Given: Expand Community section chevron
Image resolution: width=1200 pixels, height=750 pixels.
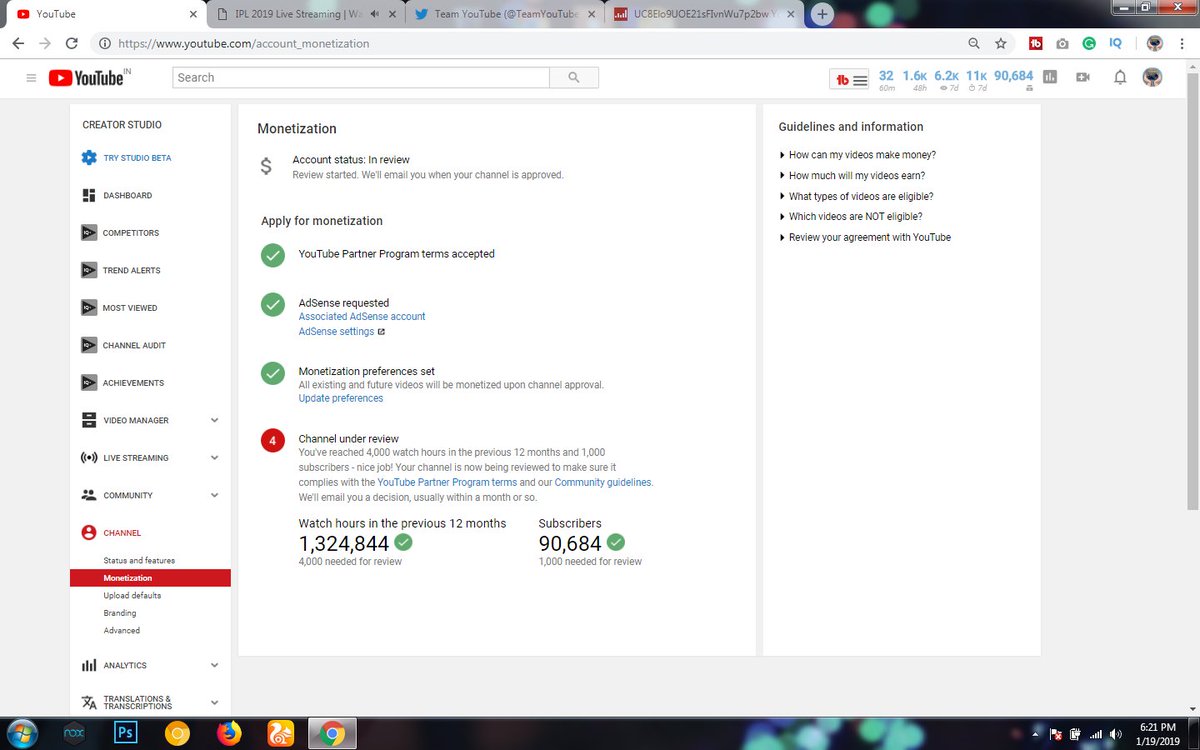Looking at the screenshot, I should (214, 496).
